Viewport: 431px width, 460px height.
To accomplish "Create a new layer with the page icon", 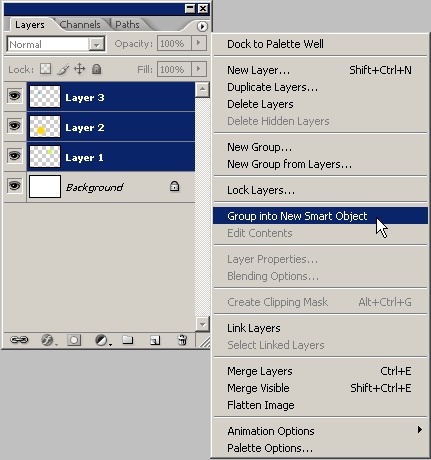I will pyautogui.click(x=155, y=340).
